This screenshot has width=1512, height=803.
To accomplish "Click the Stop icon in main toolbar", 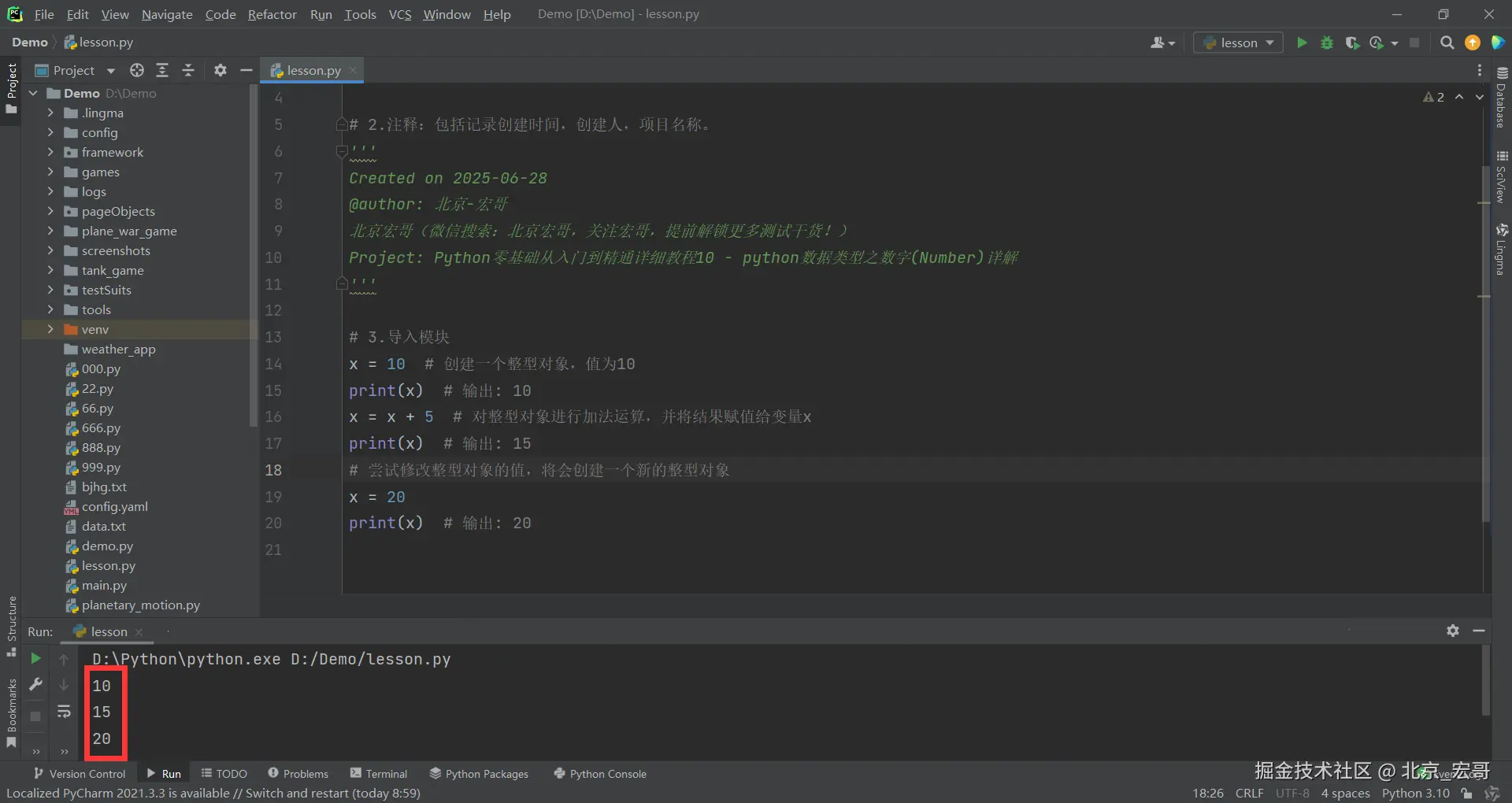I will pos(1414,43).
